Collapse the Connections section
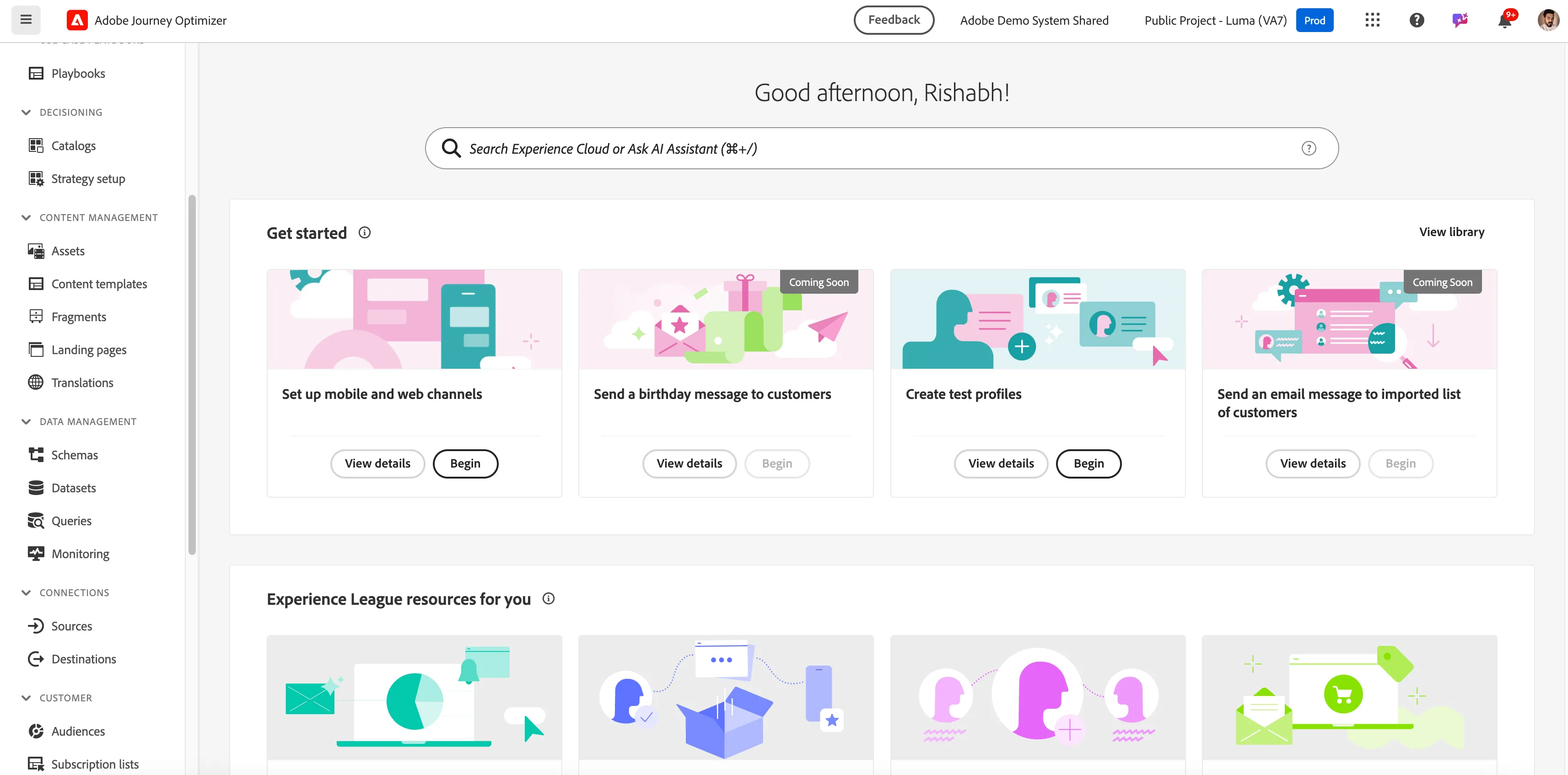 click(x=26, y=592)
